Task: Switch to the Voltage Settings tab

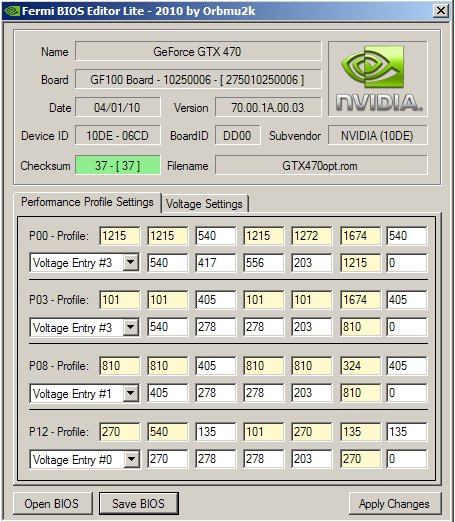Action: [x=204, y=204]
